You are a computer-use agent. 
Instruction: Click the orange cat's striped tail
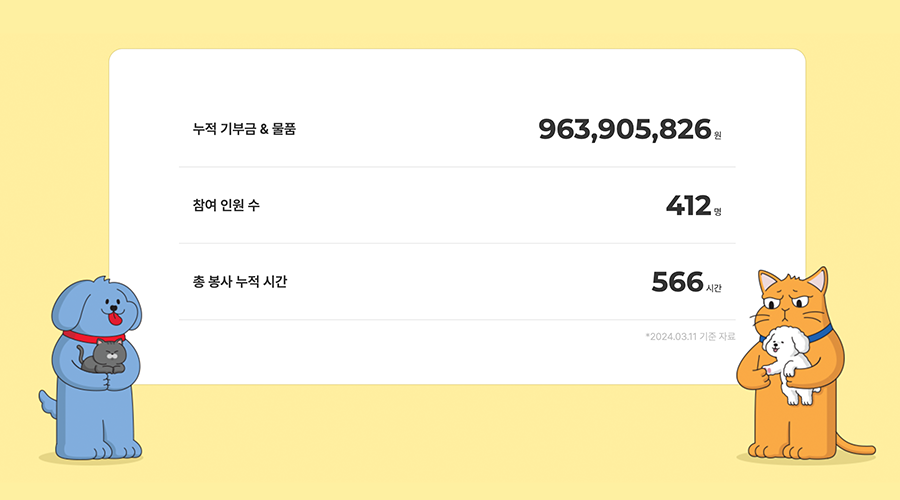(853, 447)
